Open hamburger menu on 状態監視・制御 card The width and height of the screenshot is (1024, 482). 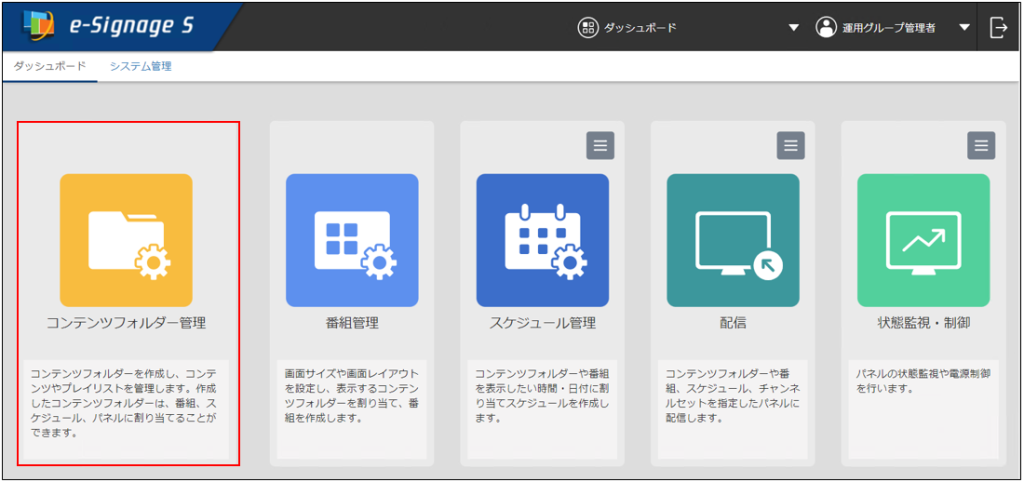point(981,146)
